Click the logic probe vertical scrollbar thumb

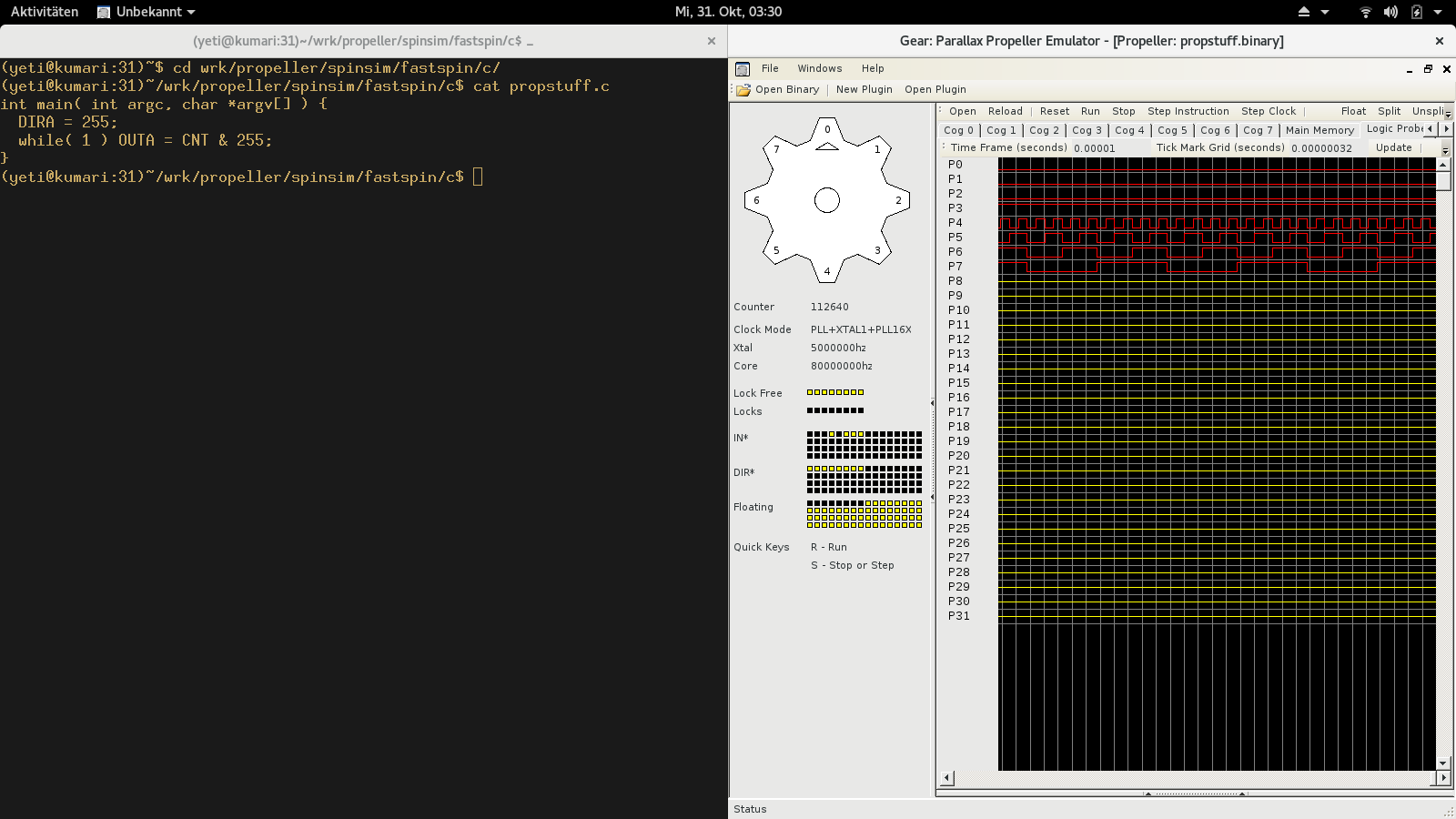point(1442,180)
